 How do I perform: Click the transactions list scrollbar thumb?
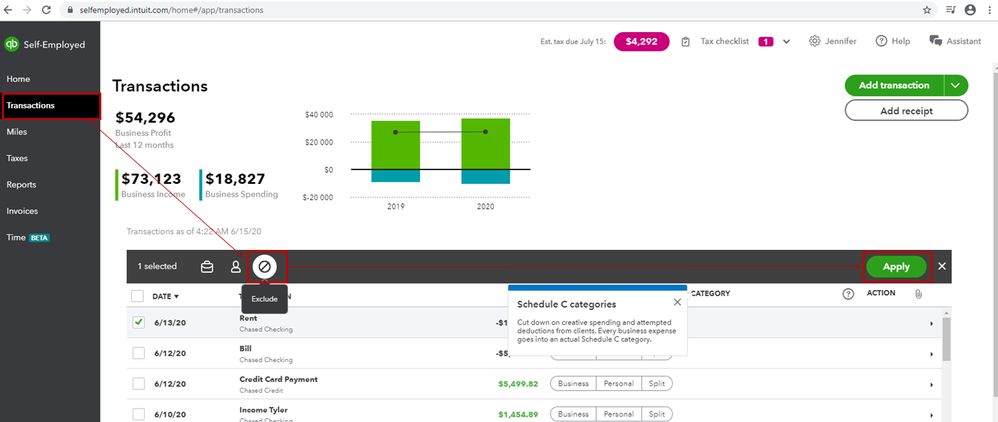point(946,339)
